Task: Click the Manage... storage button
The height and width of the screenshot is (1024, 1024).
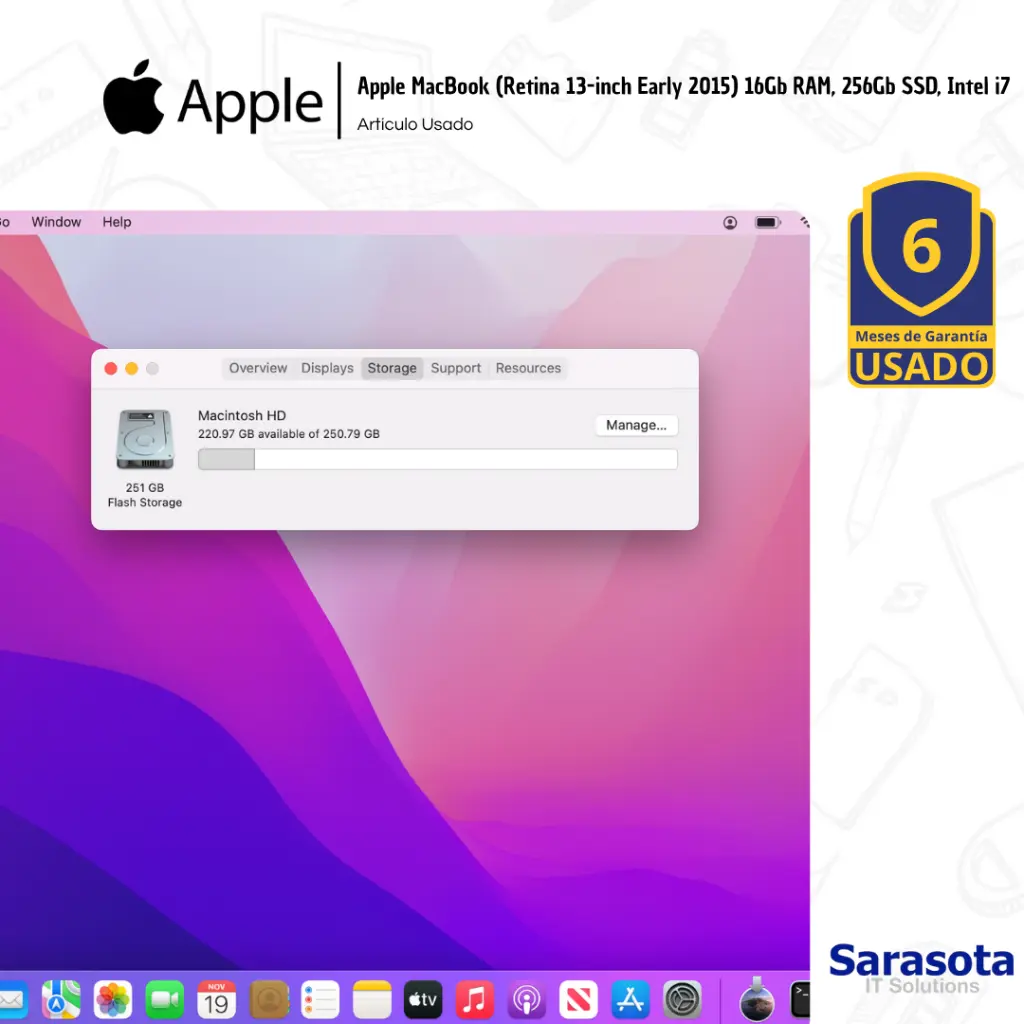Action: pos(636,425)
